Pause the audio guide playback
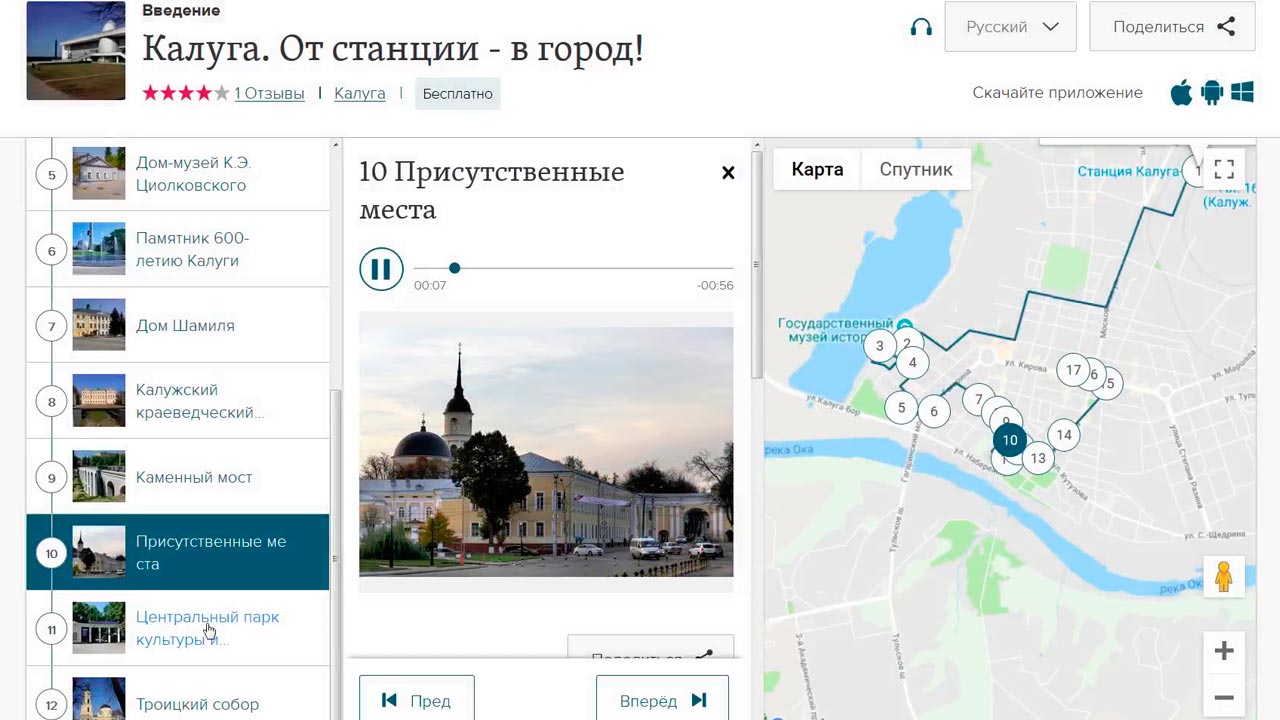Viewport: 1280px width, 720px height. [381, 269]
